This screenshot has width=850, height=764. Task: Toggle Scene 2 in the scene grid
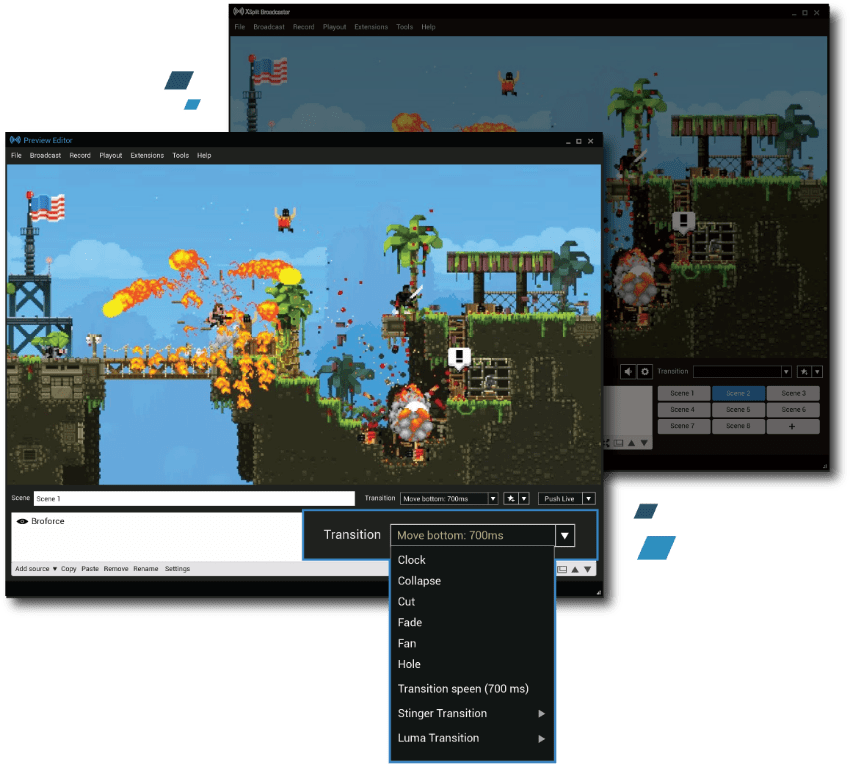pyautogui.click(x=738, y=394)
